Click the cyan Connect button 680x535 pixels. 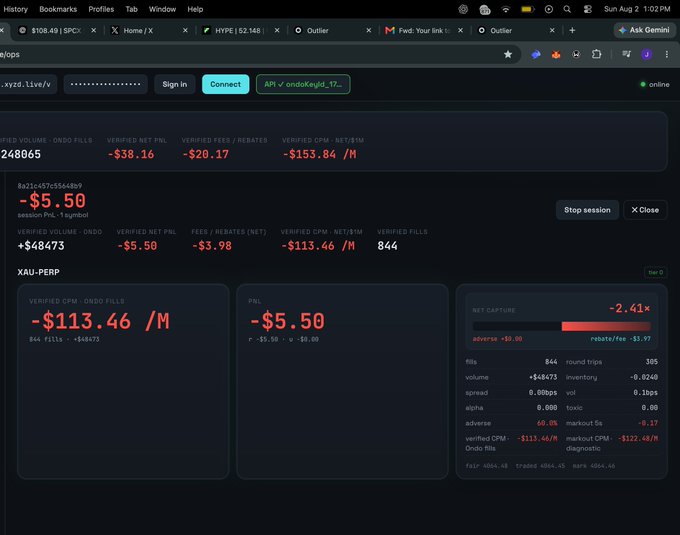tap(226, 84)
